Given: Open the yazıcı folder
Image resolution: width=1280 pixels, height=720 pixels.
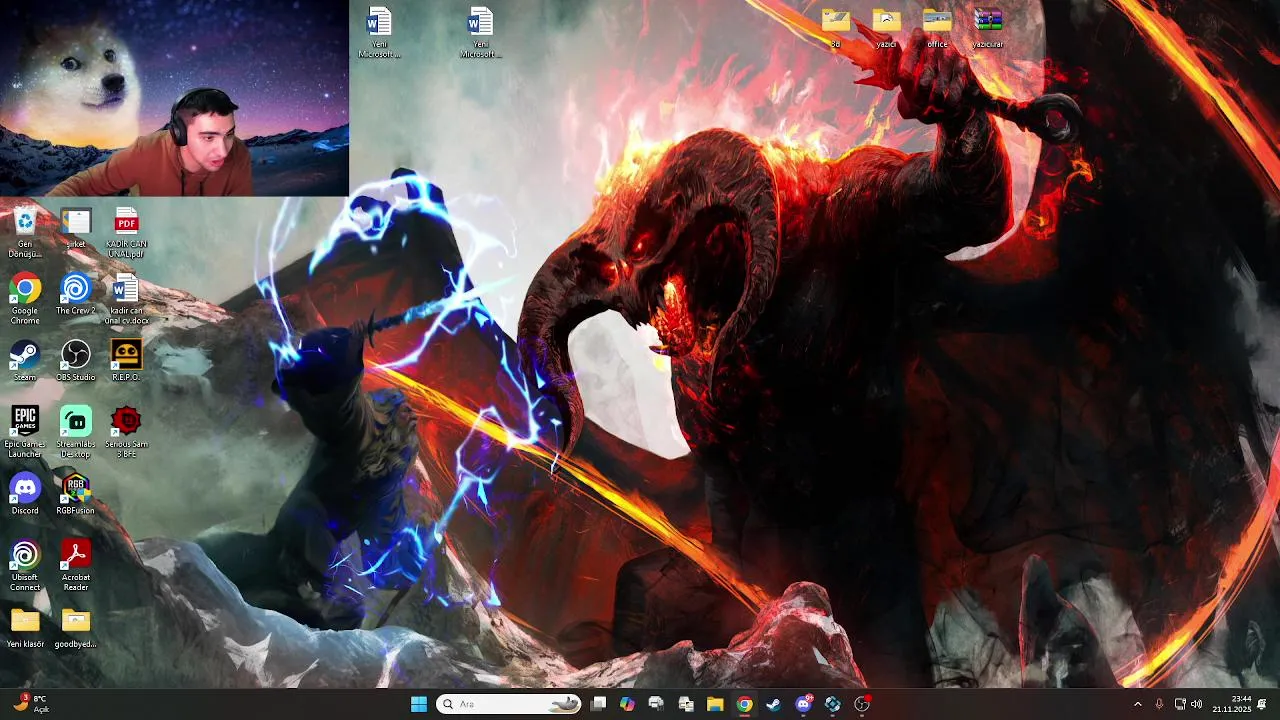Looking at the screenshot, I should point(886,28).
